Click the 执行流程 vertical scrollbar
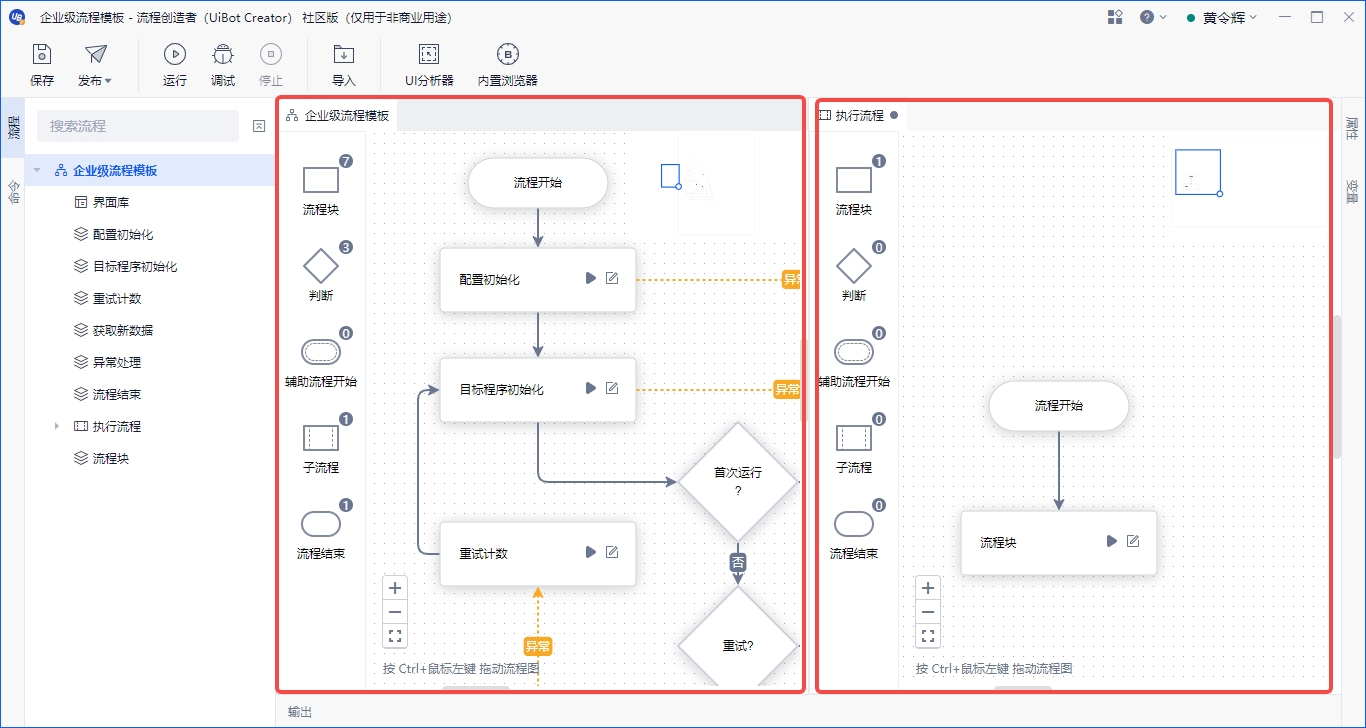This screenshot has height=728, width=1366. click(1337, 386)
